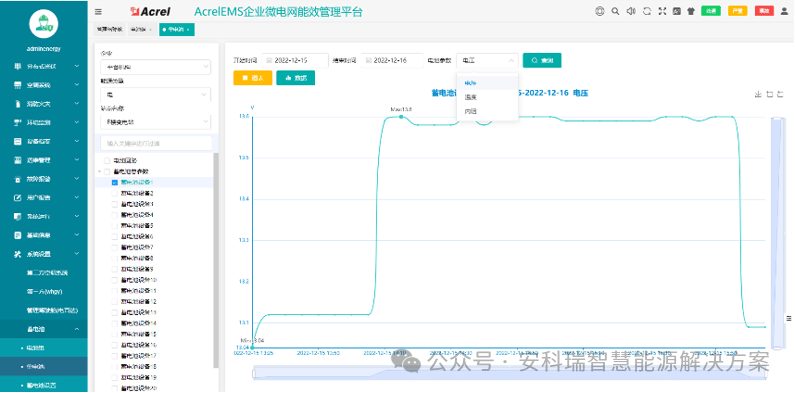Select 内阻 from the parameter dropdown list

pyautogui.click(x=487, y=111)
